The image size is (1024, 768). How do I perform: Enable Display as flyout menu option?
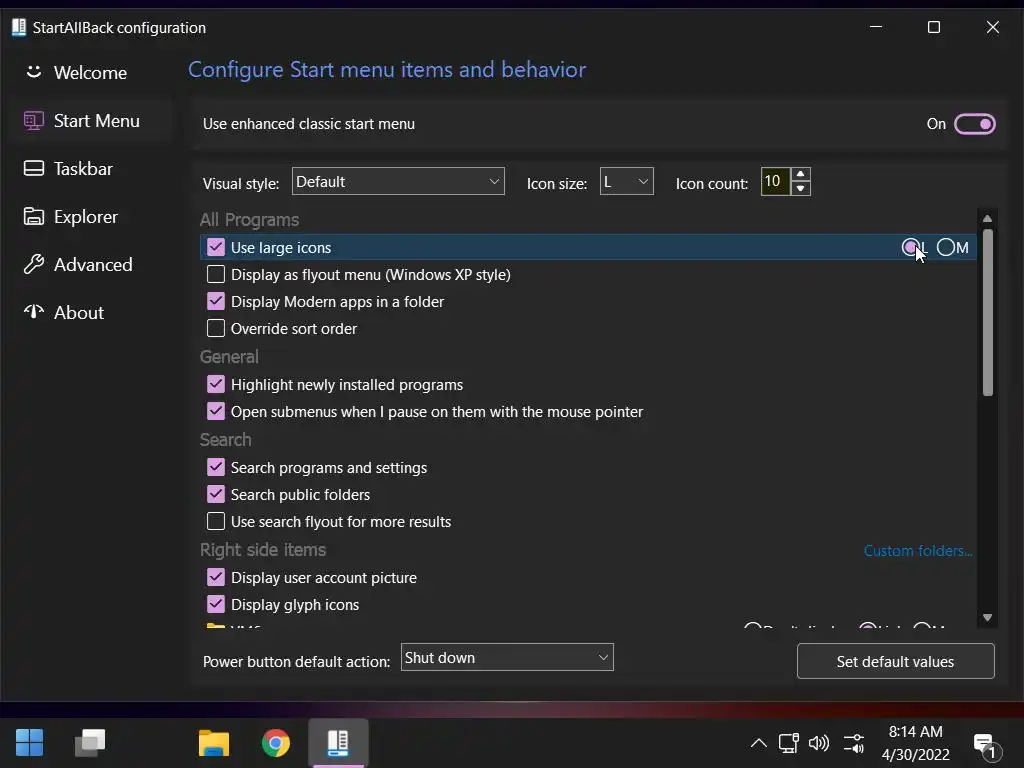point(216,274)
